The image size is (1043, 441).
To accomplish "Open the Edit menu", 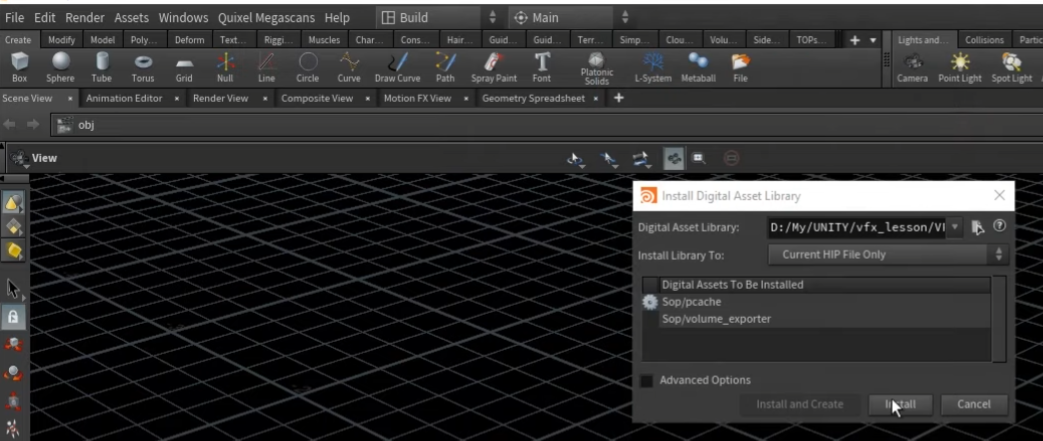I will pyautogui.click(x=45, y=18).
